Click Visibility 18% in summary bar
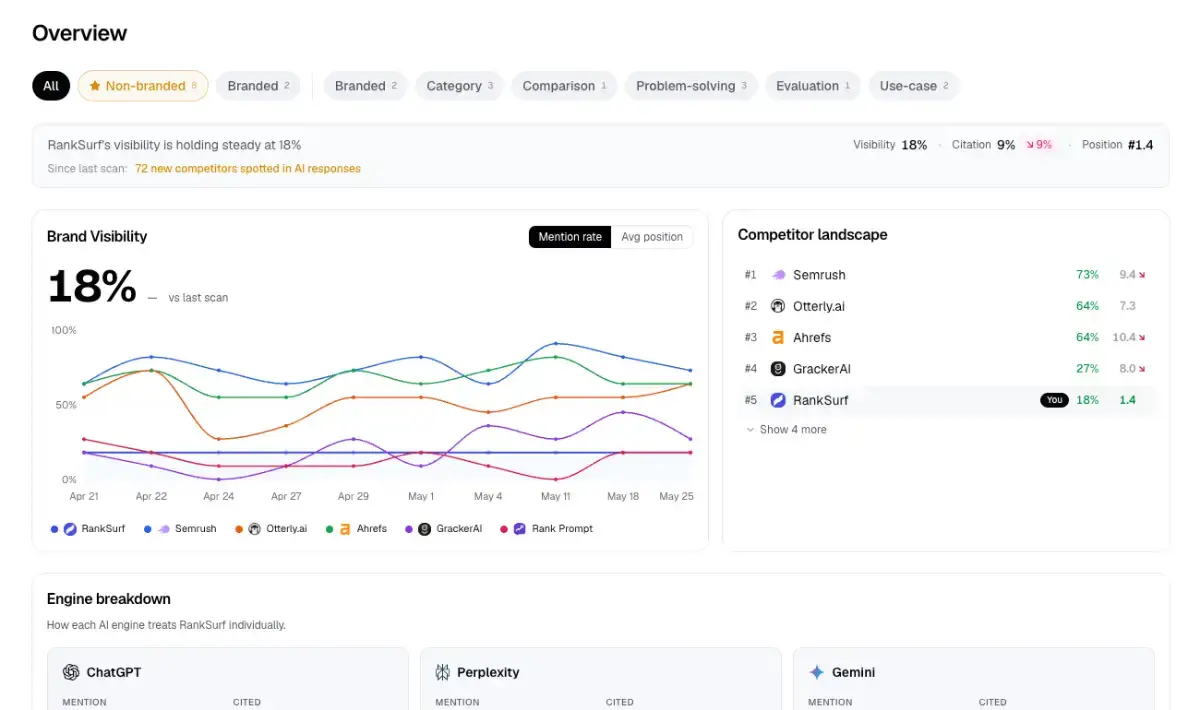This screenshot has height=710, width=1200. tap(890, 145)
